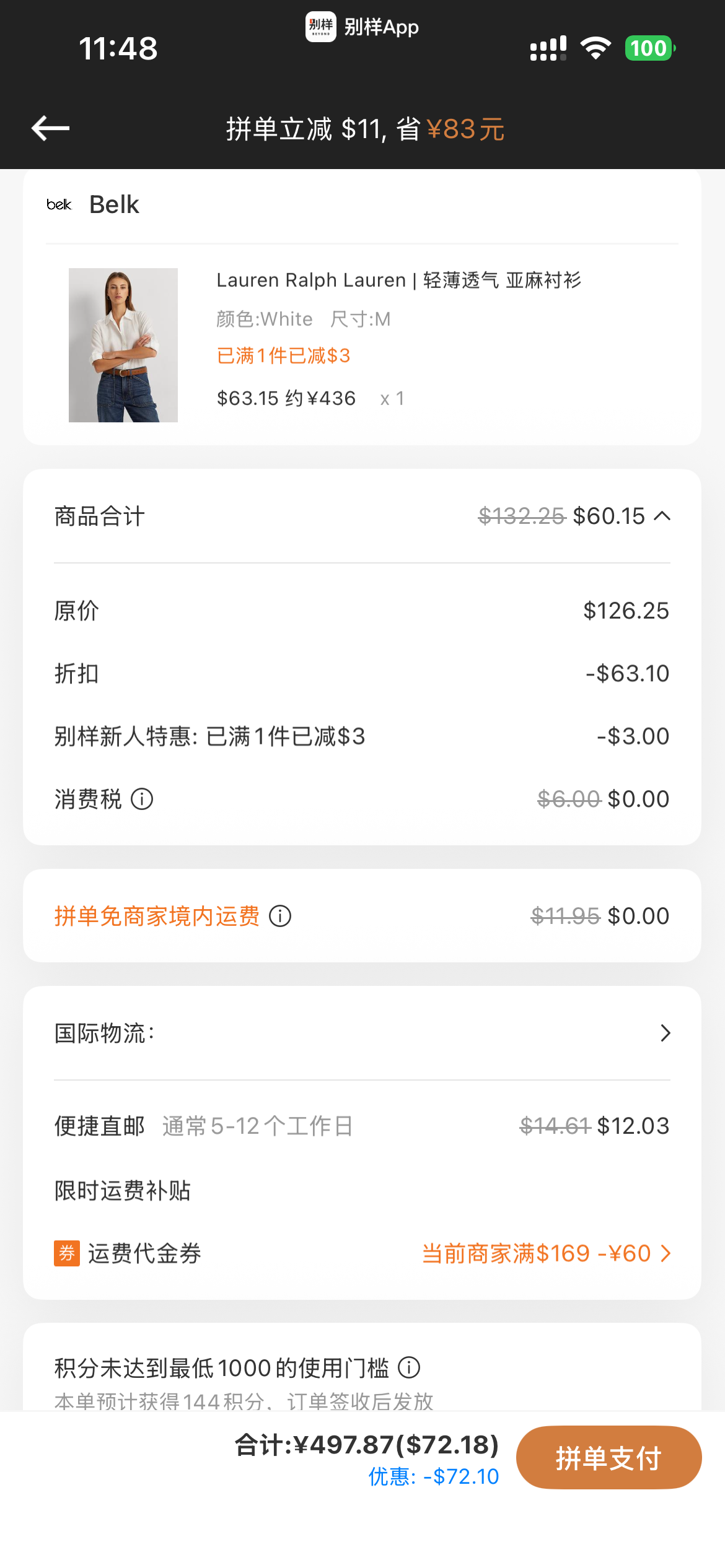Tap the Belk store name
The height and width of the screenshot is (1568, 725).
[114, 204]
